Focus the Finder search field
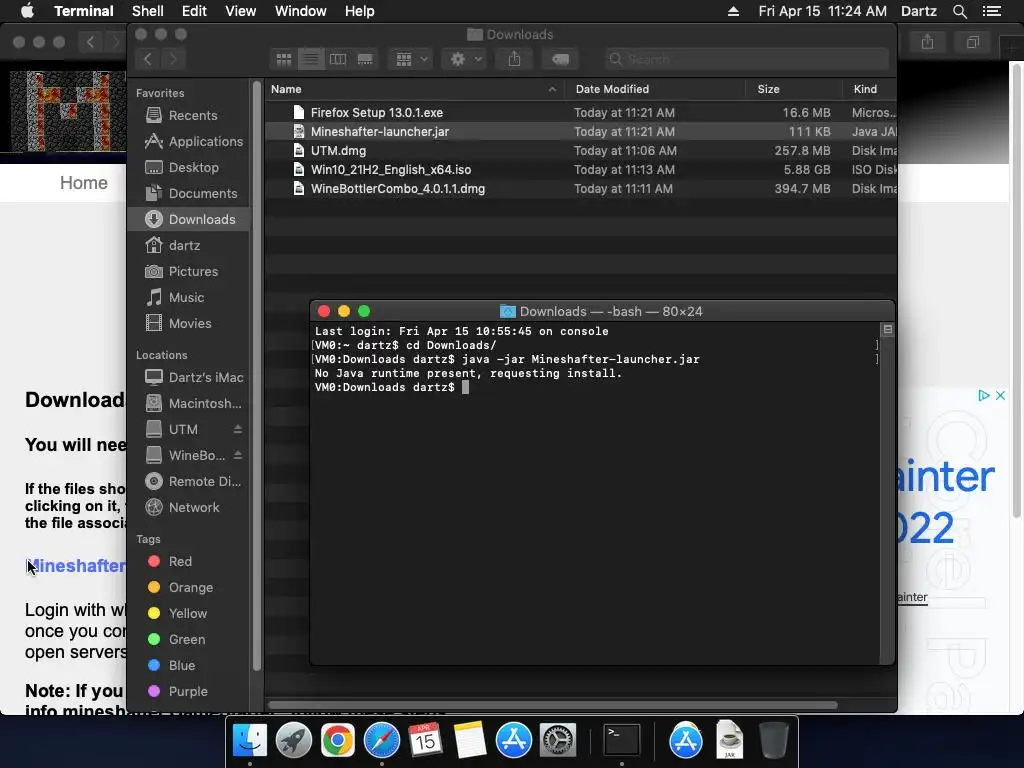This screenshot has width=1024, height=768. (746, 59)
